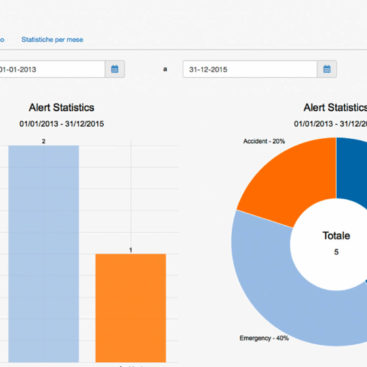Open the end date calendar picker
367x367 pixels.
(x=327, y=69)
